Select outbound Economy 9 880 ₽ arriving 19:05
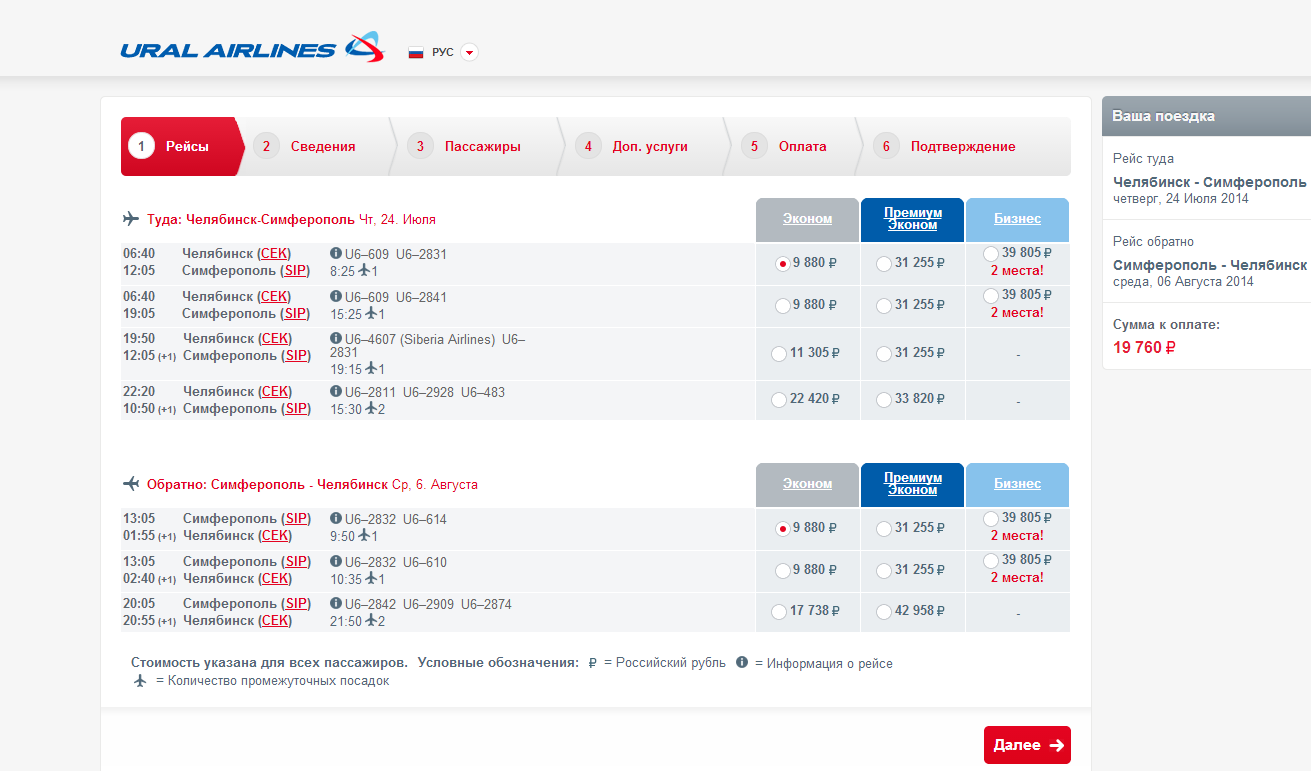This screenshot has height=771, width=1311. pyautogui.click(x=783, y=306)
